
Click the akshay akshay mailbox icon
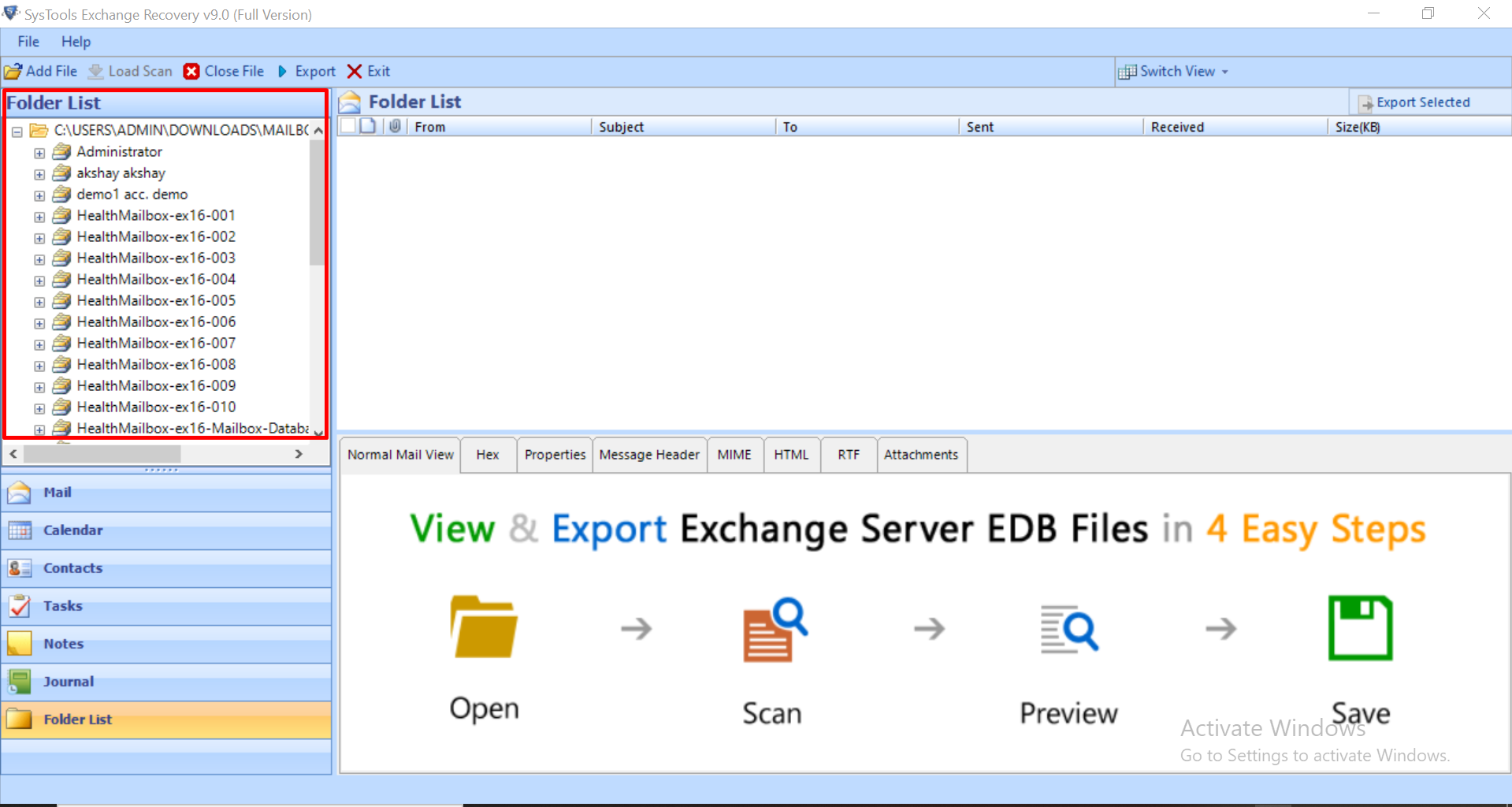[61, 173]
